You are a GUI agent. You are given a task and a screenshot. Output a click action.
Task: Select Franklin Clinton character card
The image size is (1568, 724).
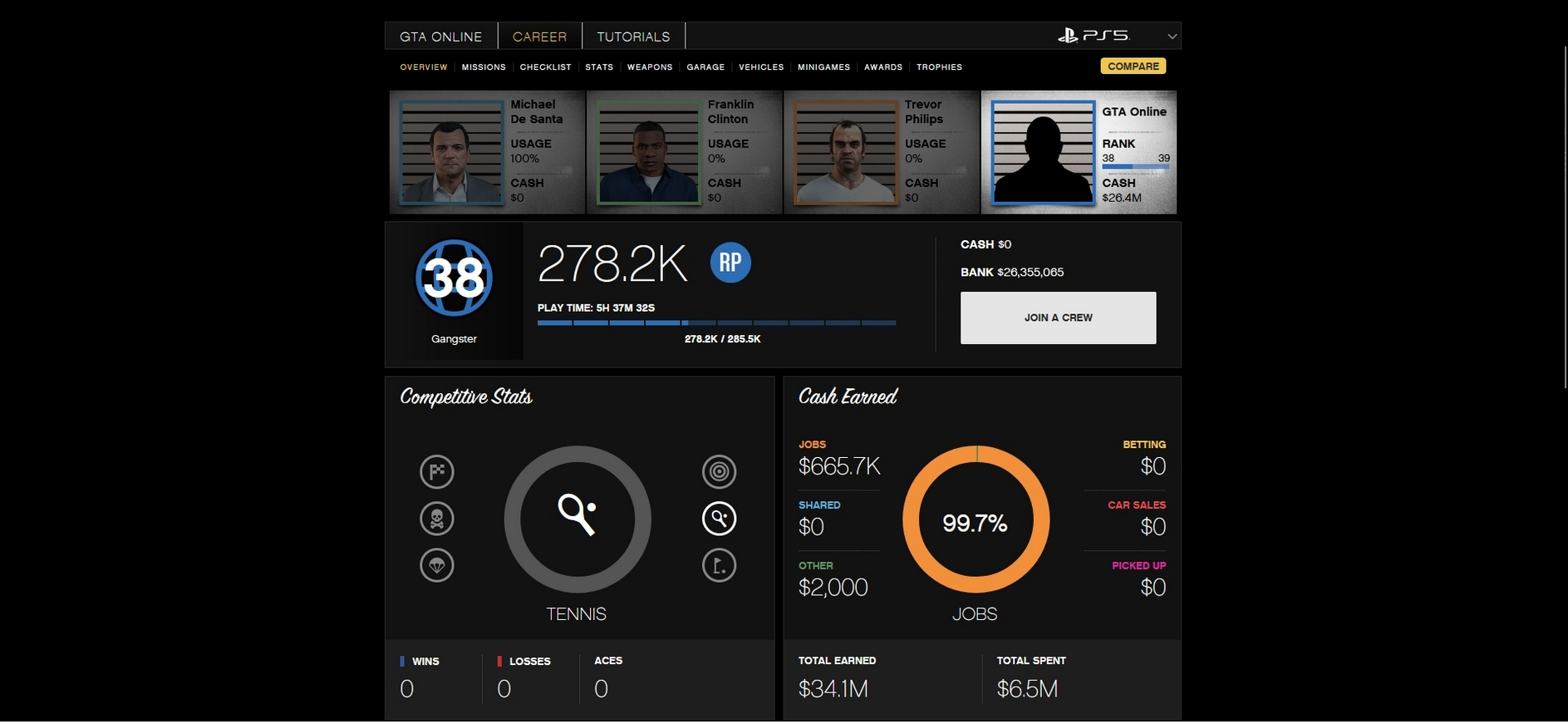click(x=685, y=152)
